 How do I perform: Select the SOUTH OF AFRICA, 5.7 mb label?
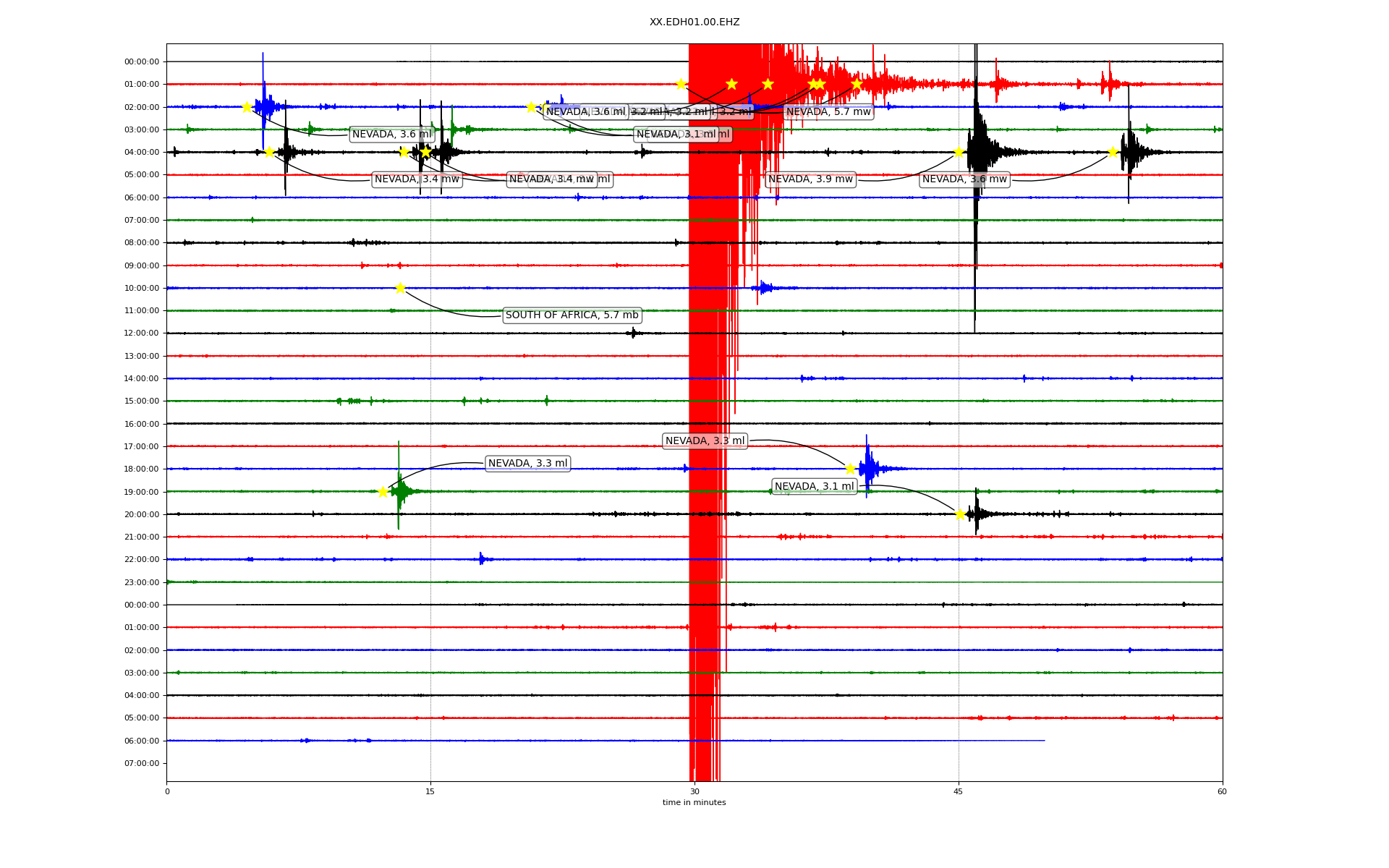point(572,315)
